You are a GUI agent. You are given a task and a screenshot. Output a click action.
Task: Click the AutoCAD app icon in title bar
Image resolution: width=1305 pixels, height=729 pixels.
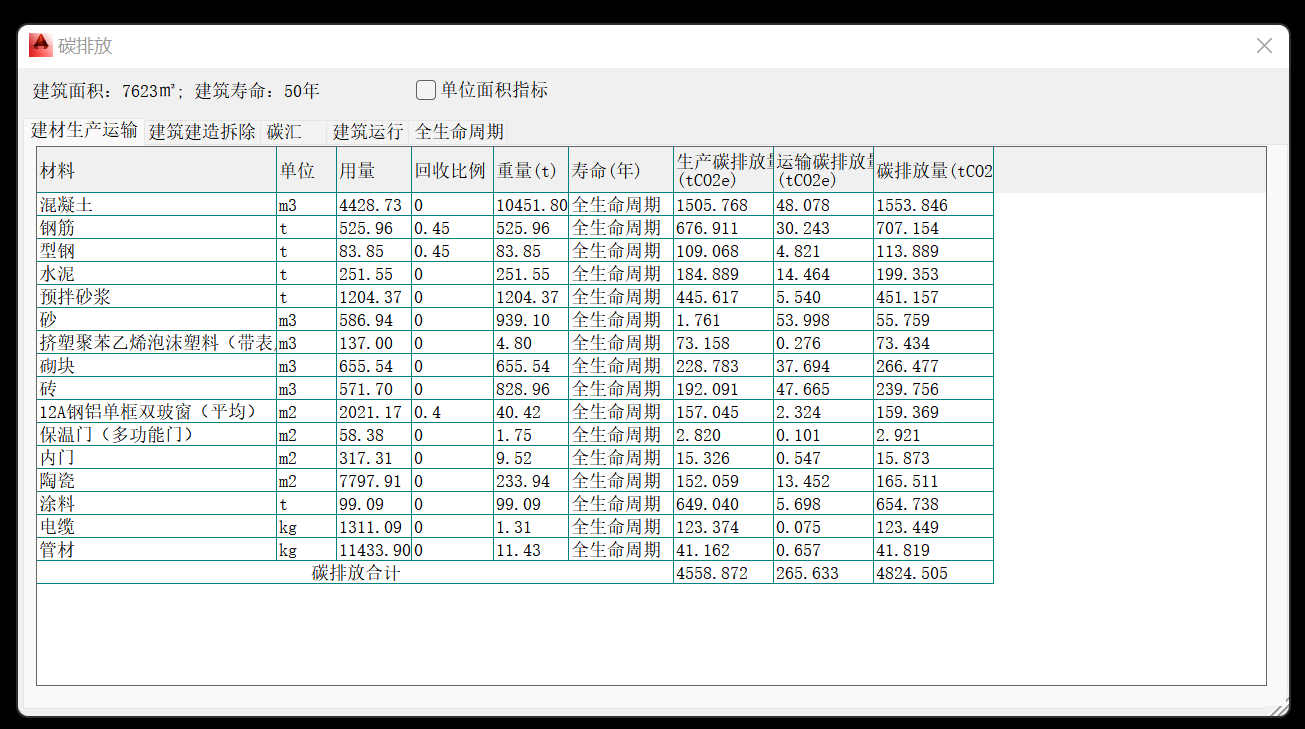coord(40,45)
